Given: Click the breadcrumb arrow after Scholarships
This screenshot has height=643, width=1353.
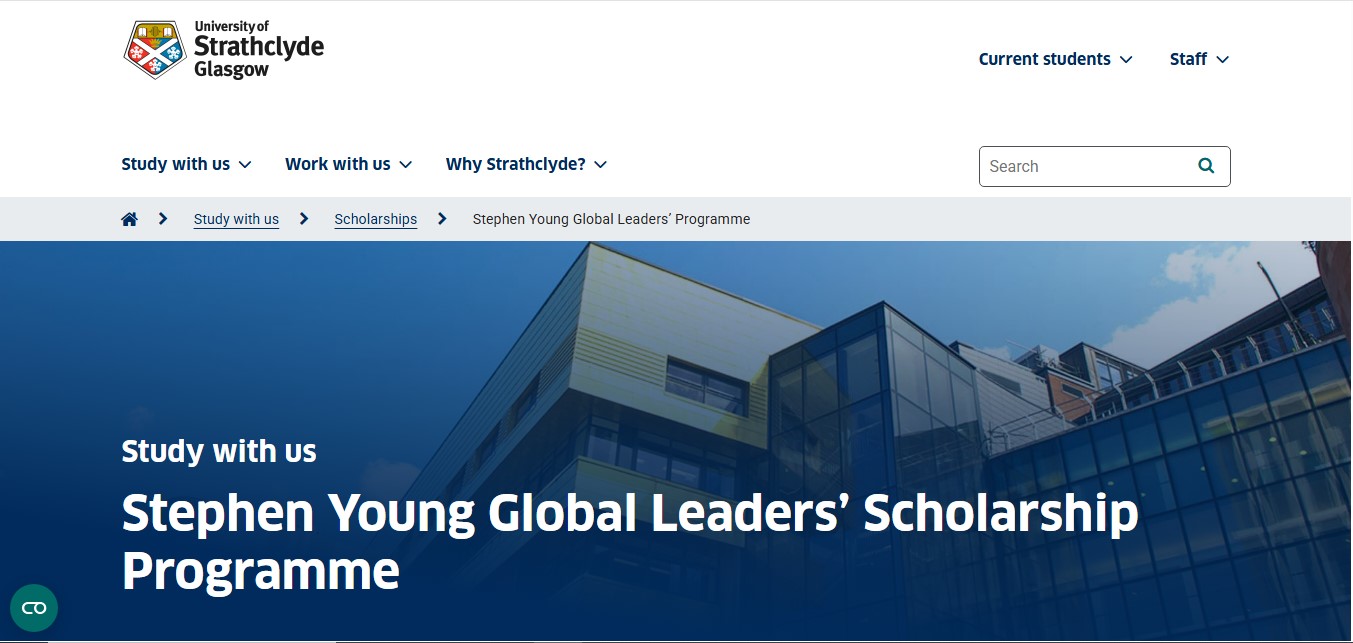Looking at the screenshot, I should tap(442, 219).
